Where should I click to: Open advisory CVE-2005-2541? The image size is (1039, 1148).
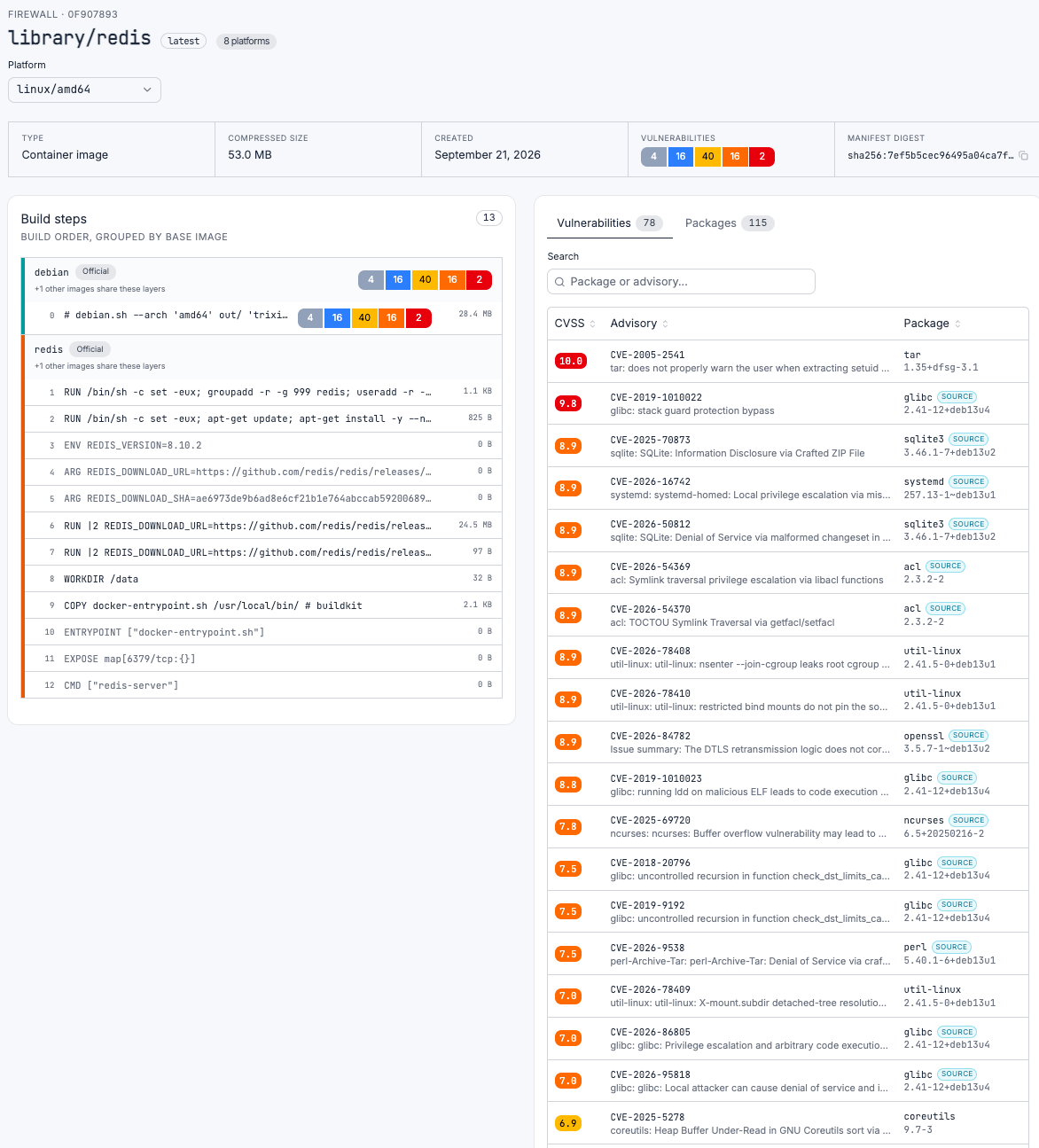647,355
